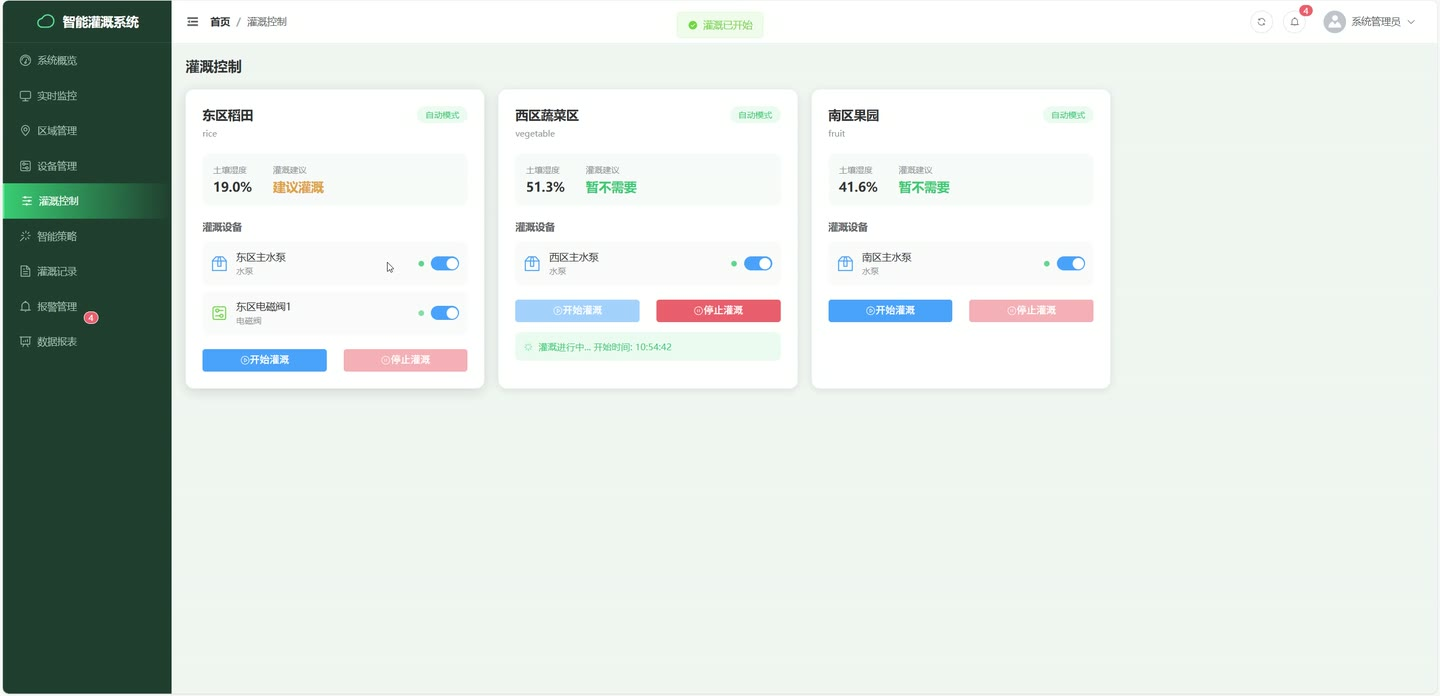This screenshot has width=1440, height=696.
Task: Click the 西区蔬菜区 card title
Action: [547, 115]
